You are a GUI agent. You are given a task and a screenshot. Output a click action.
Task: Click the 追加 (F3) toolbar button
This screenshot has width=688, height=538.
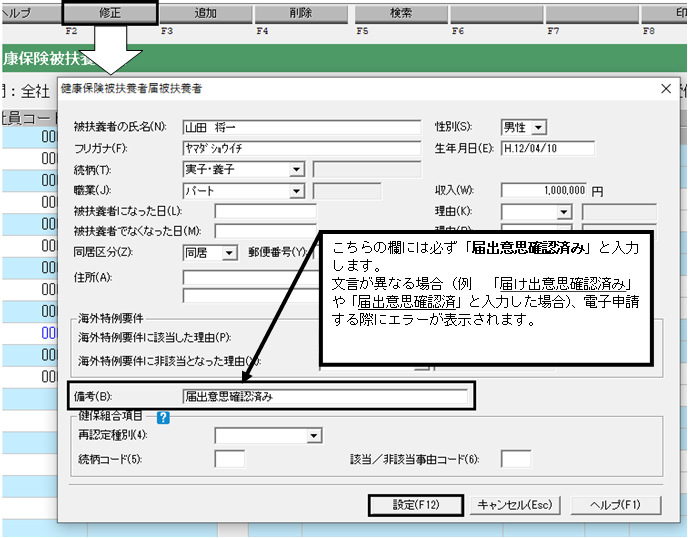pyautogui.click(x=206, y=13)
